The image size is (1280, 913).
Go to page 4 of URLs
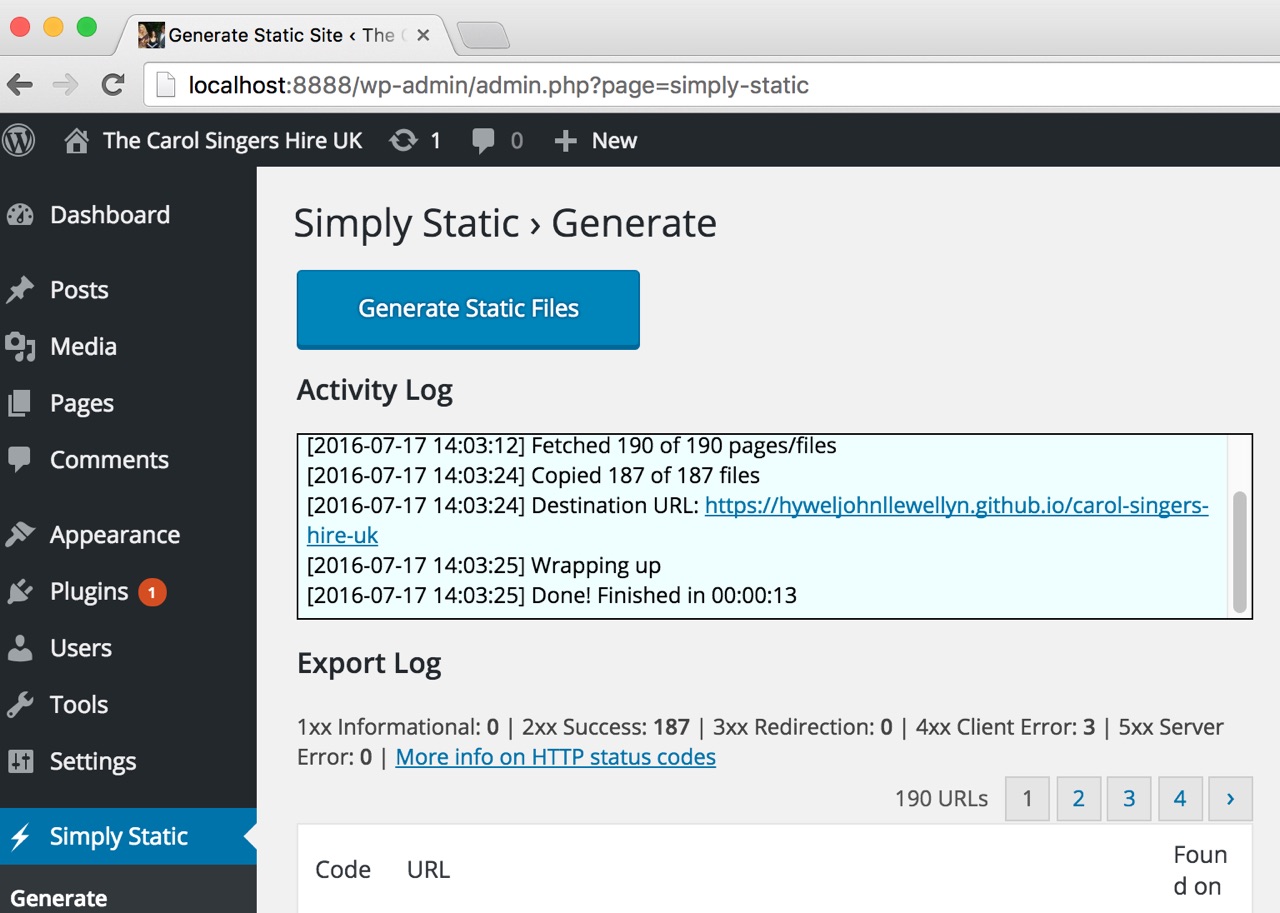[1180, 799]
